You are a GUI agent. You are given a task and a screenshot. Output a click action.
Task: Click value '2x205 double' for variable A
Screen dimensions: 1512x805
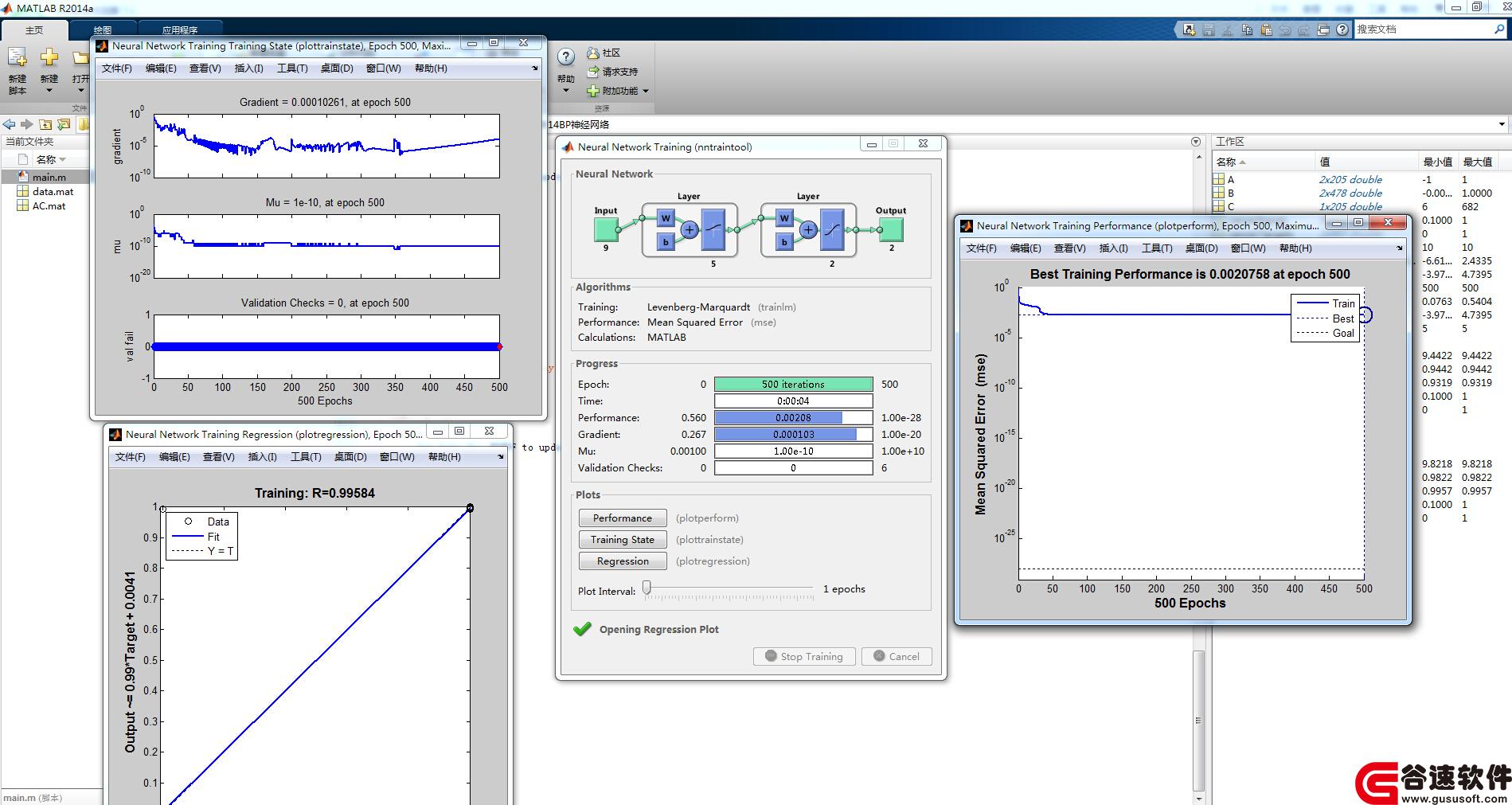coord(1350,180)
